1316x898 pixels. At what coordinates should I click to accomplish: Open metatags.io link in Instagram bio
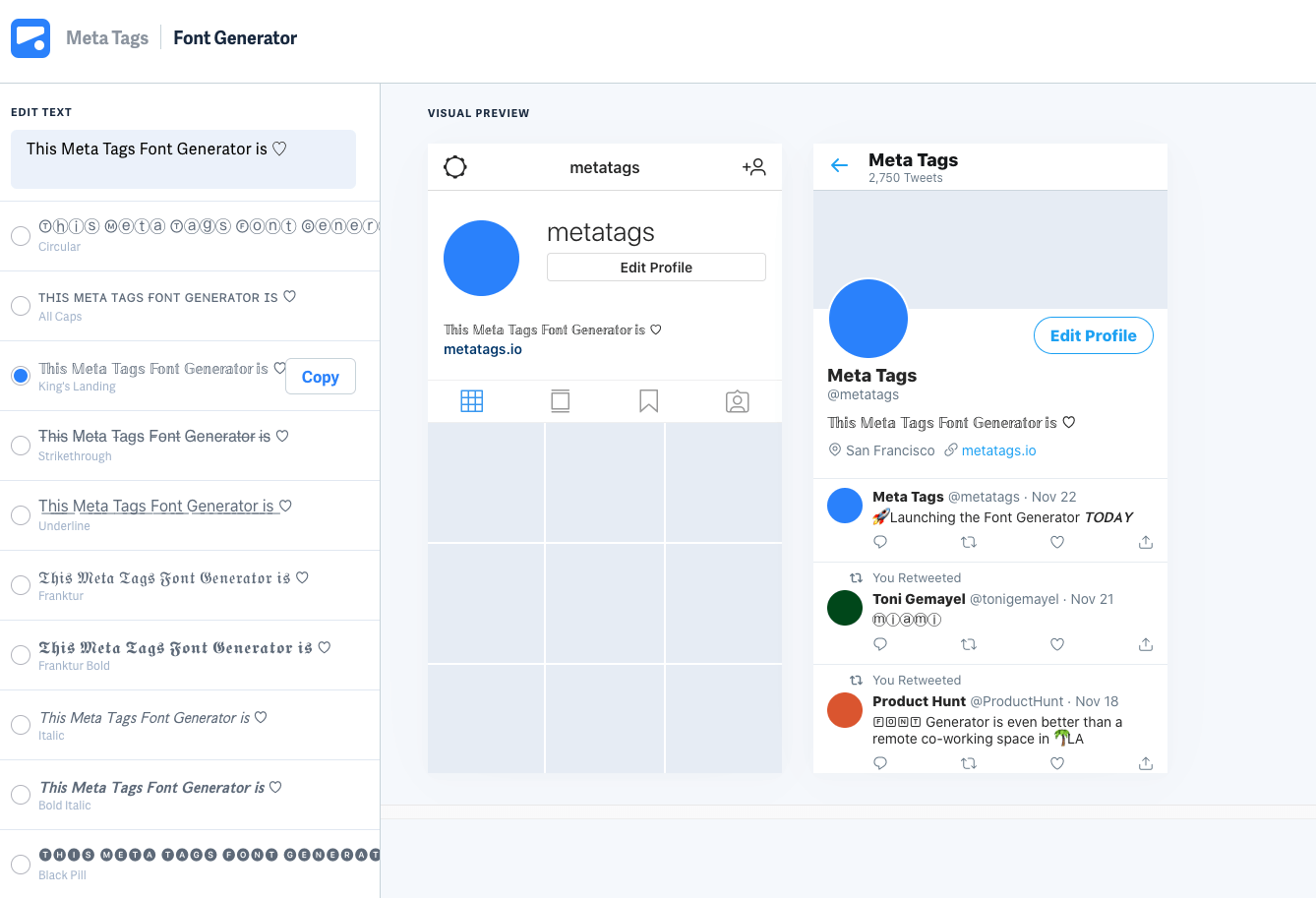click(x=483, y=349)
